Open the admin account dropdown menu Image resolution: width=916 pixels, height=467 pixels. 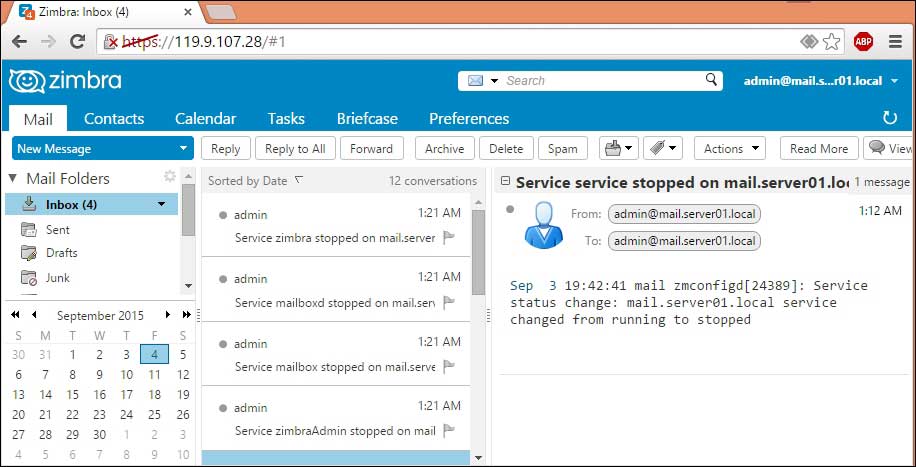pos(894,81)
